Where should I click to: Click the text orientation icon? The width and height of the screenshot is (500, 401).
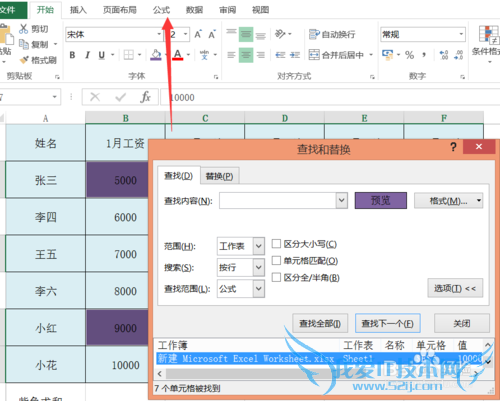click(280, 34)
